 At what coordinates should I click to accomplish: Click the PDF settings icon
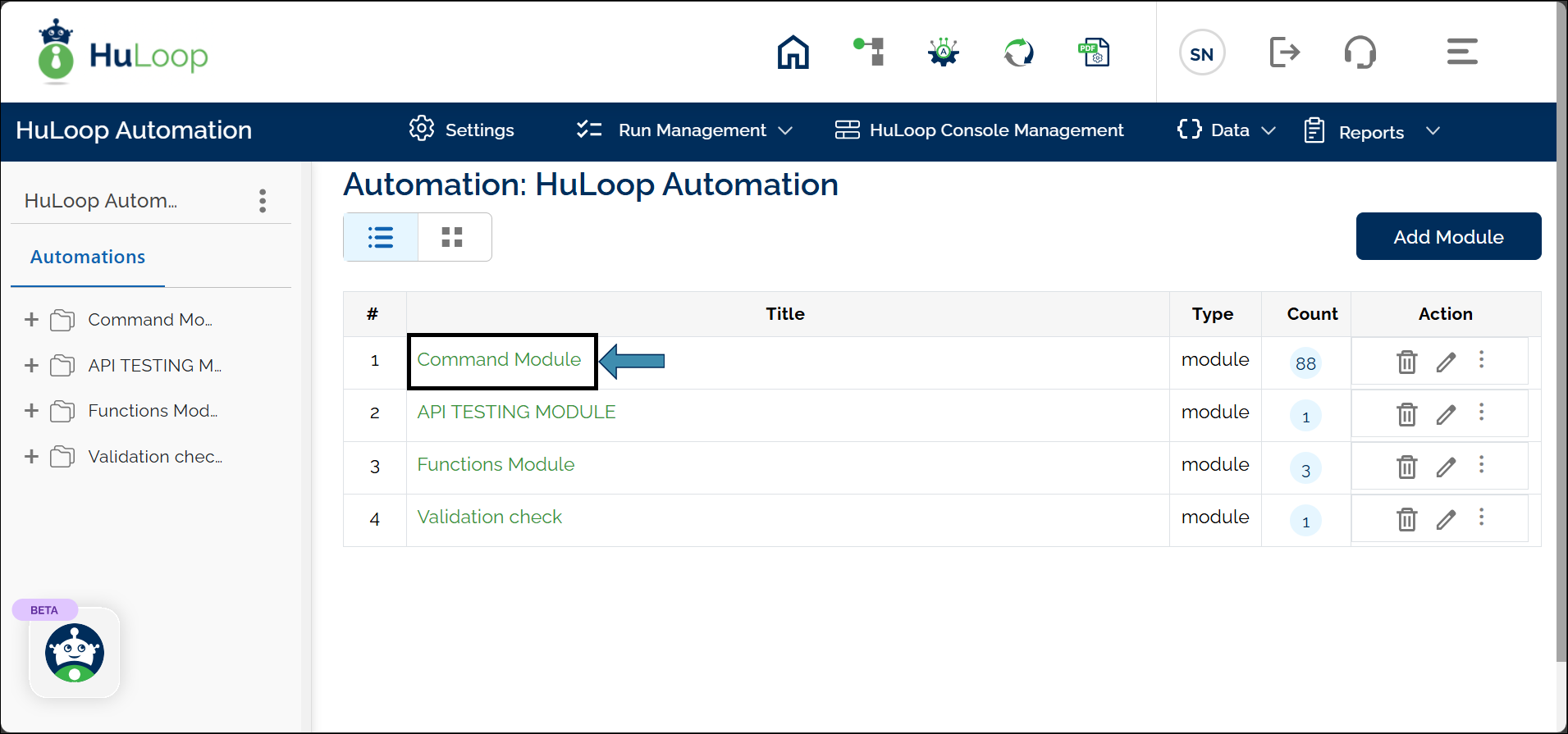point(1094,52)
